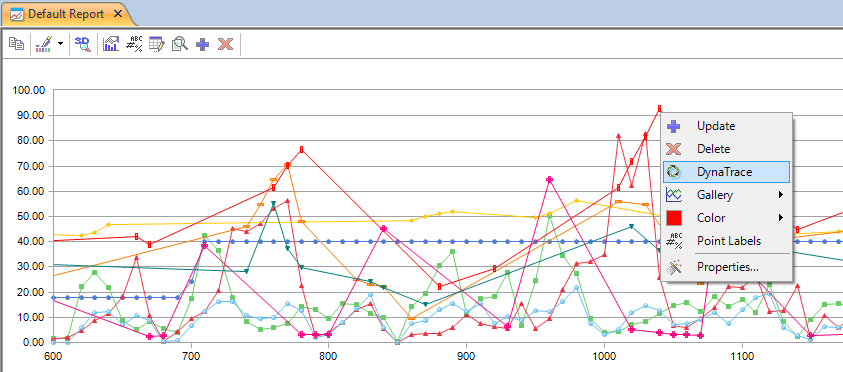
Task: Choose Delete in the context menu
Action: point(726,149)
